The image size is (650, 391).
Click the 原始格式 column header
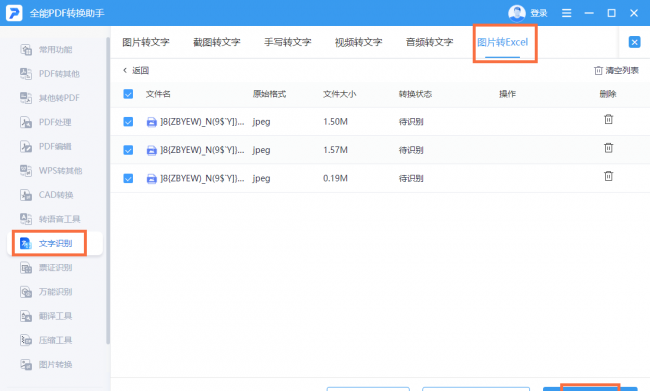click(269, 94)
